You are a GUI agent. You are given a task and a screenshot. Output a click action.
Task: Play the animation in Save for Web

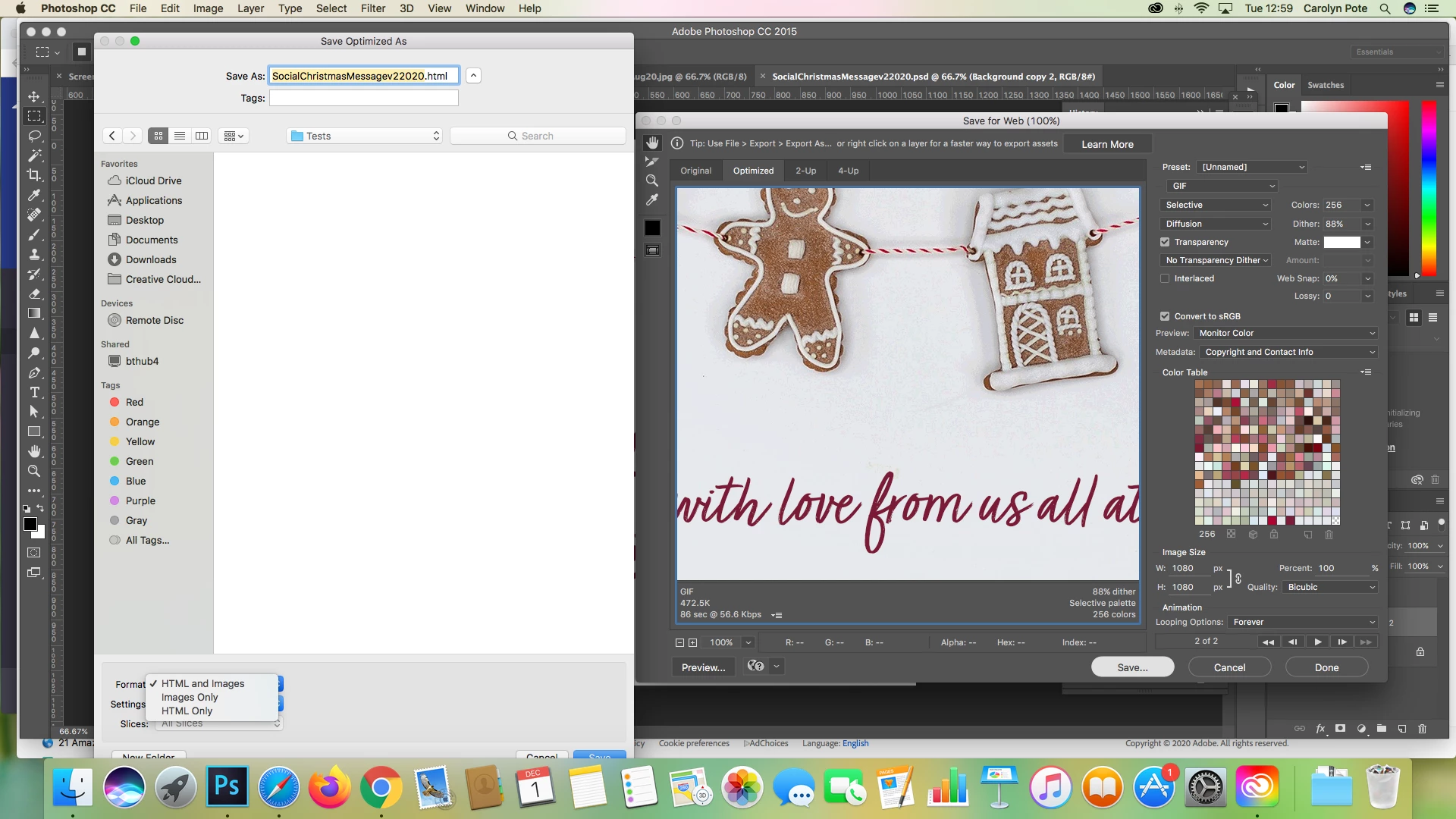coord(1318,642)
